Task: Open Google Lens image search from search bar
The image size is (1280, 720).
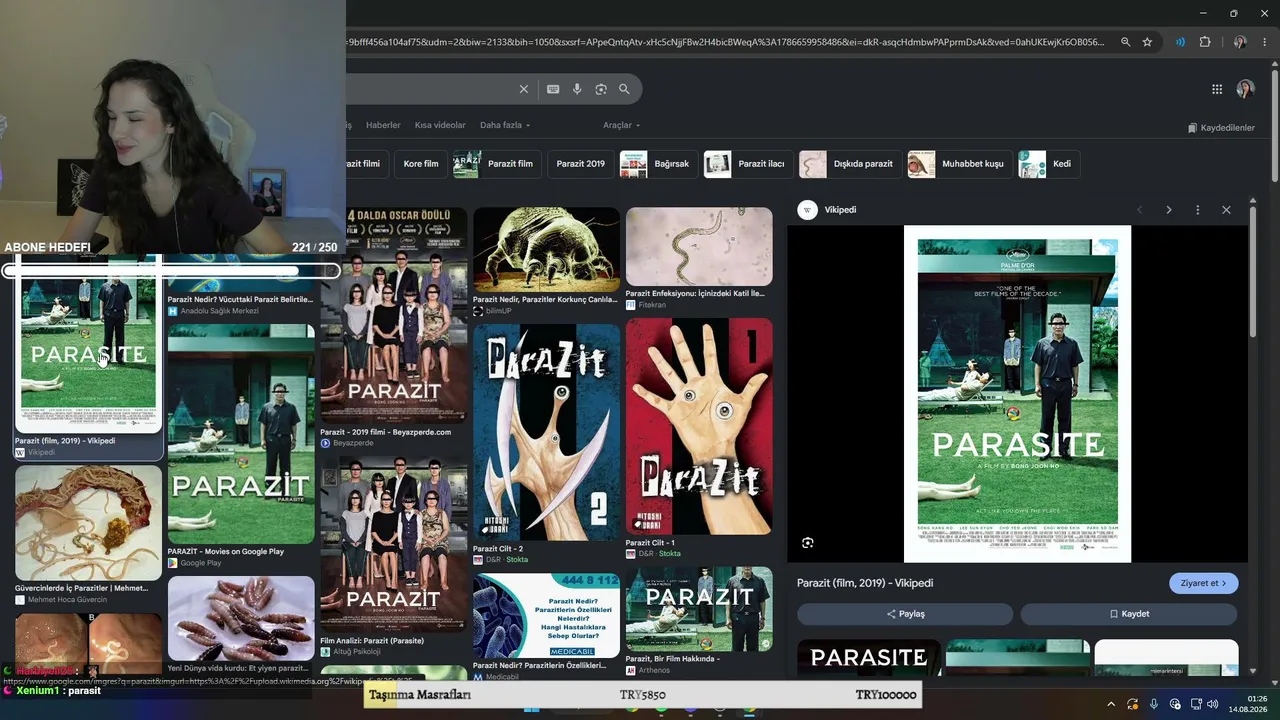Action: click(601, 89)
